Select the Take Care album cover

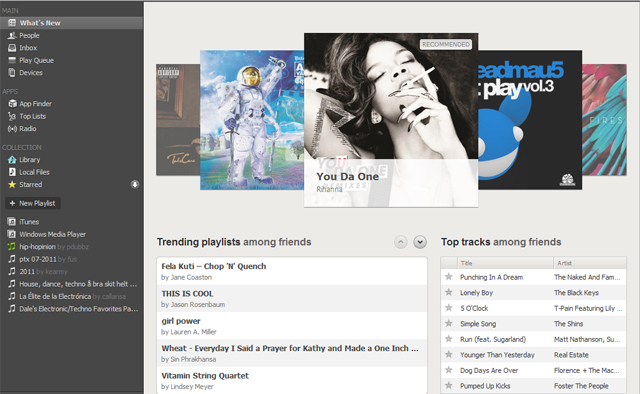coord(178,120)
